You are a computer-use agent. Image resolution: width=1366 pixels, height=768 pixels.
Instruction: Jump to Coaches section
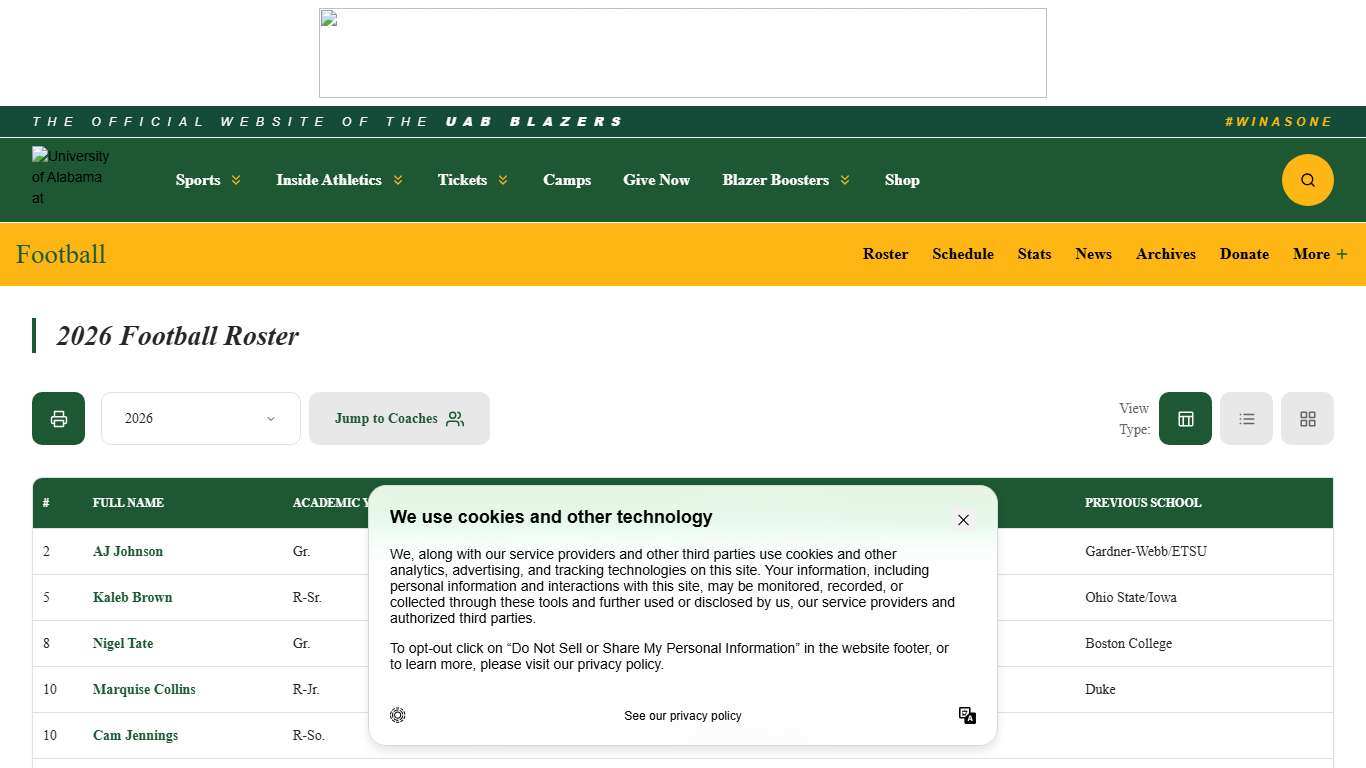point(399,418)
